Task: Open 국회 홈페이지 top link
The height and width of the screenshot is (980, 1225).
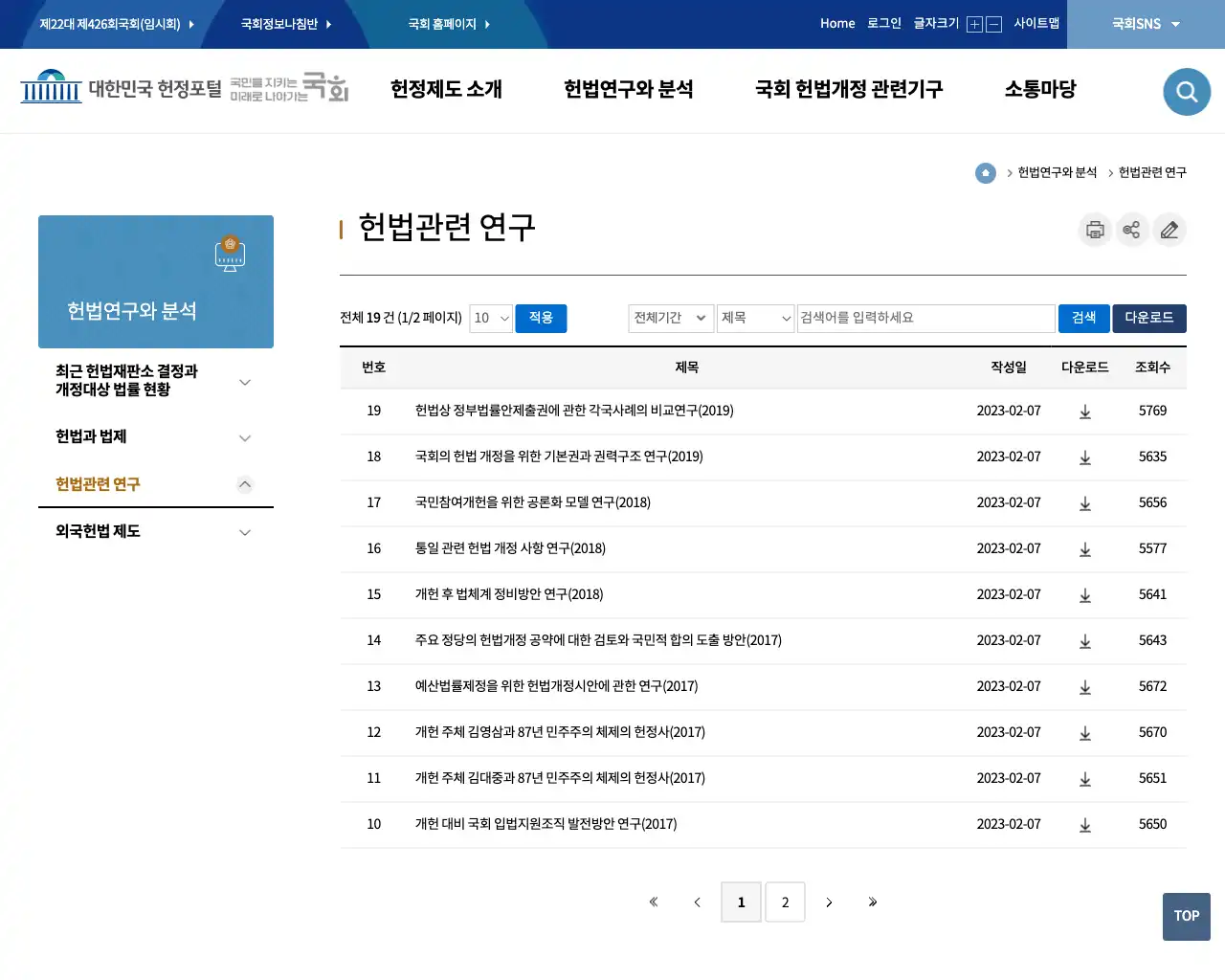Action: click(449, 24)
